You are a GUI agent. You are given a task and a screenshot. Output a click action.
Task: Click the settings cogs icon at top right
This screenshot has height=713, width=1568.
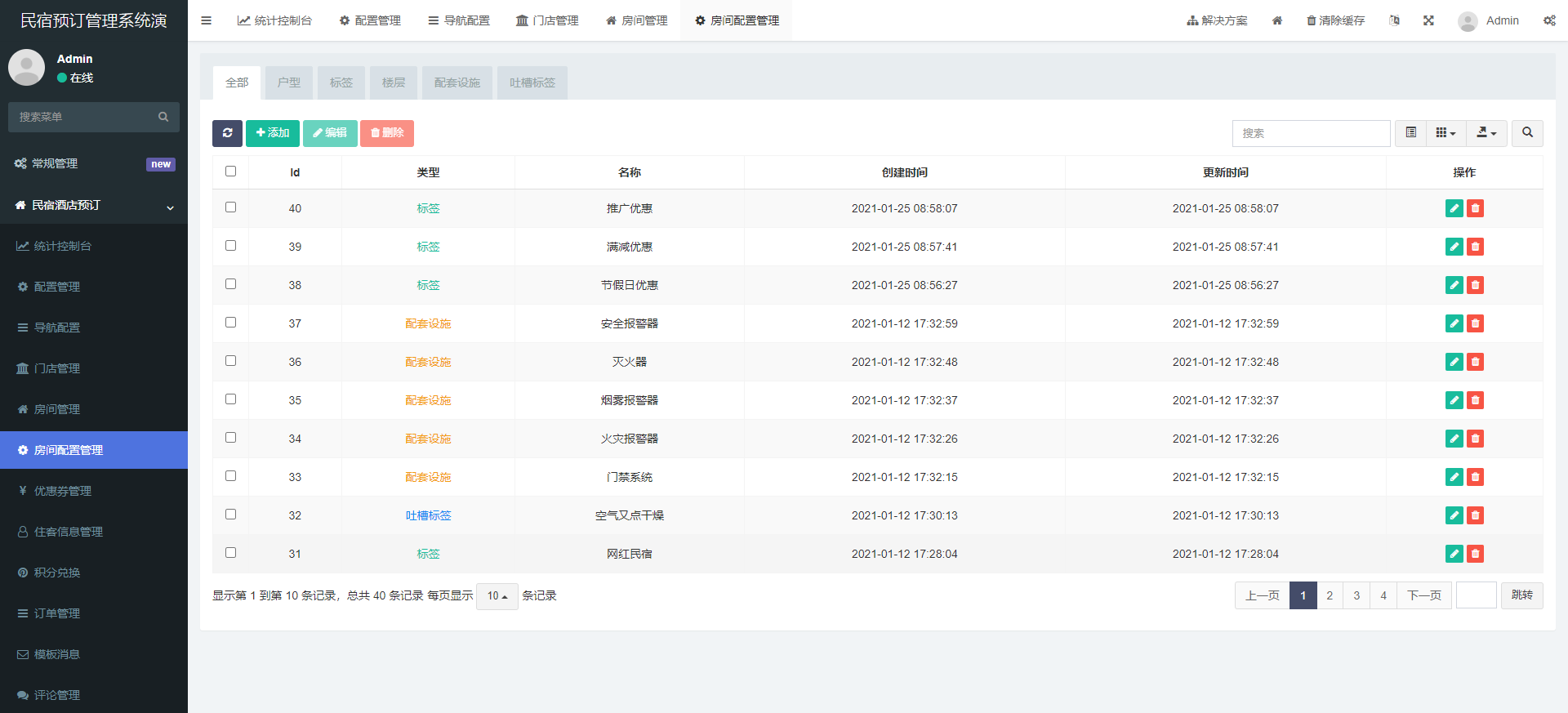pos(1549,20)
